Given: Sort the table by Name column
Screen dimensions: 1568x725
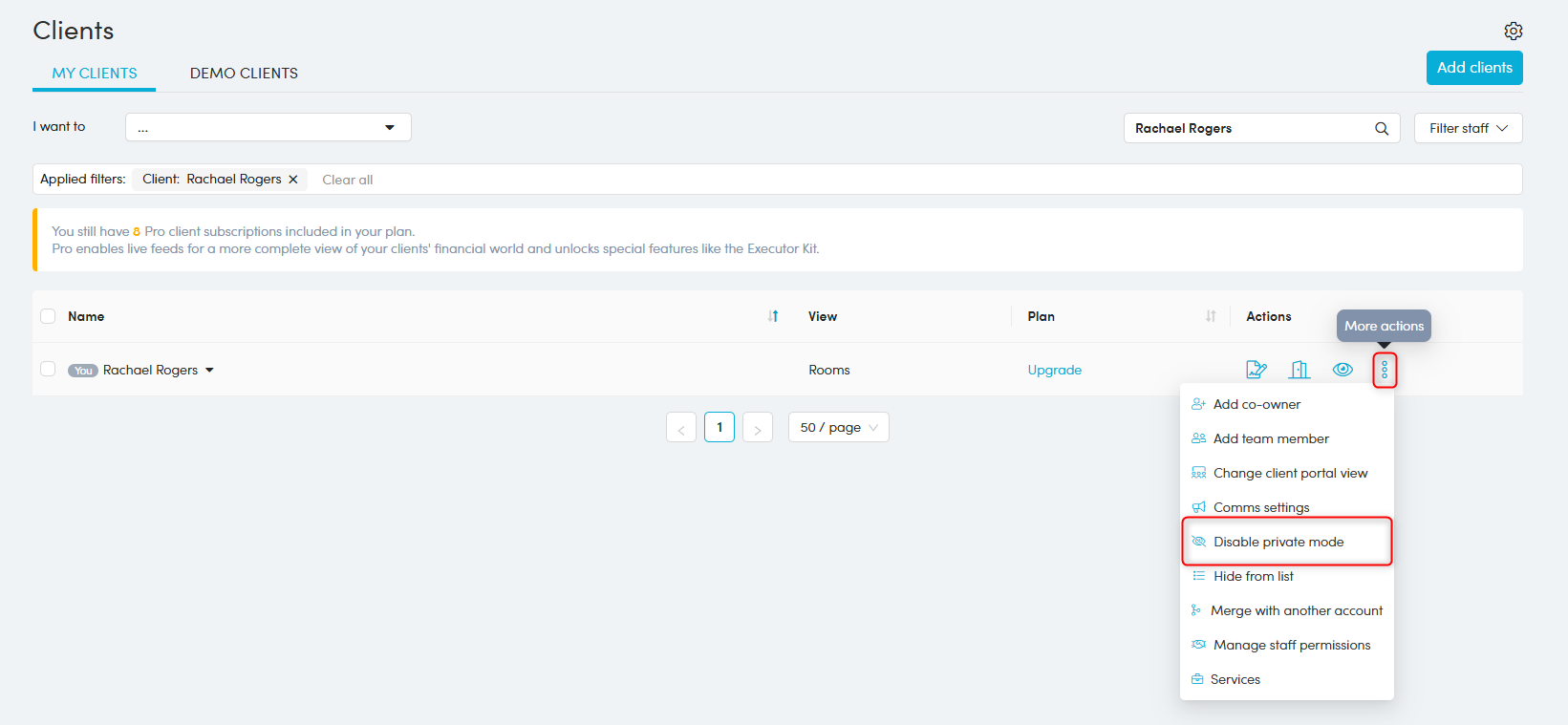Looking at the screenshot, I should pos(773,316).
